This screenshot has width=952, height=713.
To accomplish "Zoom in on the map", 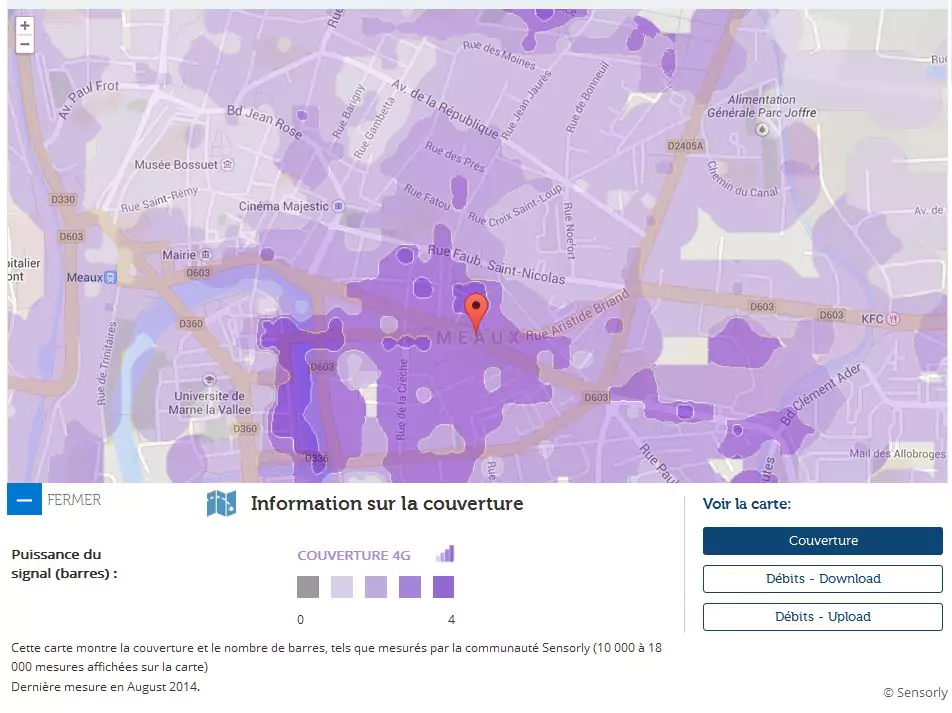I will tap(25, 26).
